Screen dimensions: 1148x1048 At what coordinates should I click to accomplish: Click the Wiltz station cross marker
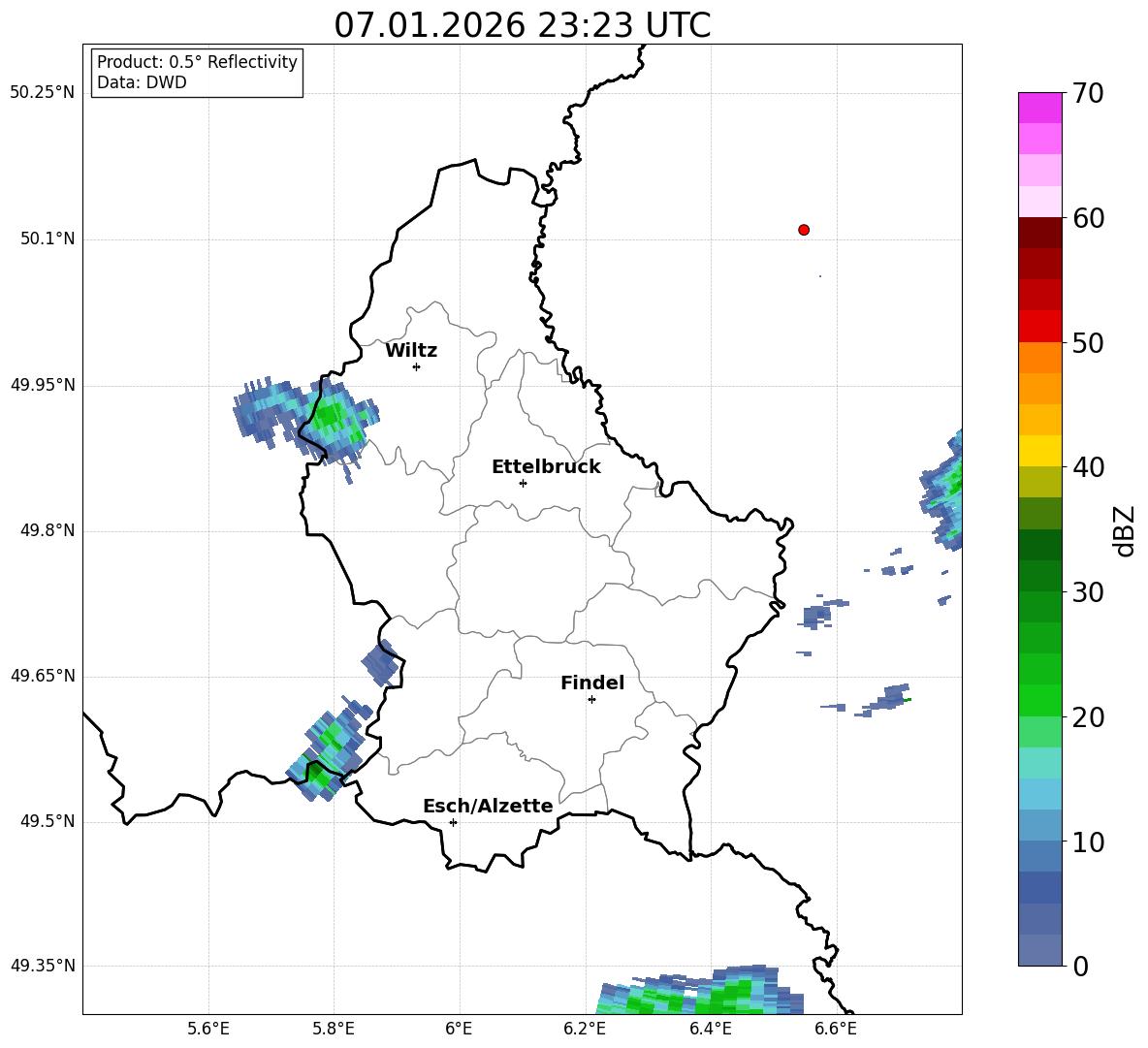click(x=417, y=366)
